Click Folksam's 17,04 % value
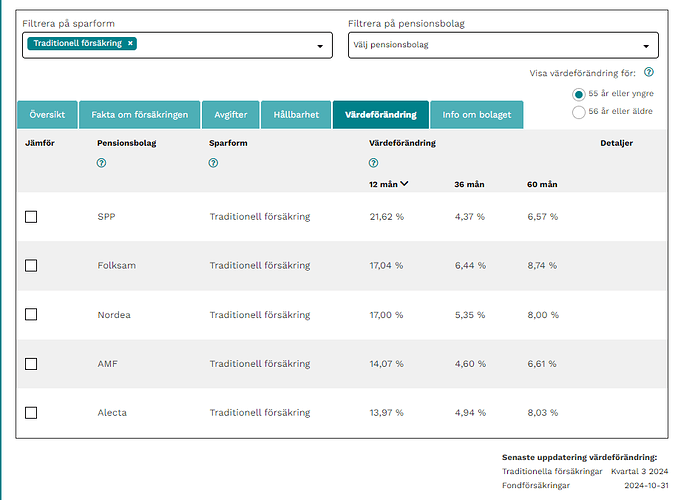 386,266
